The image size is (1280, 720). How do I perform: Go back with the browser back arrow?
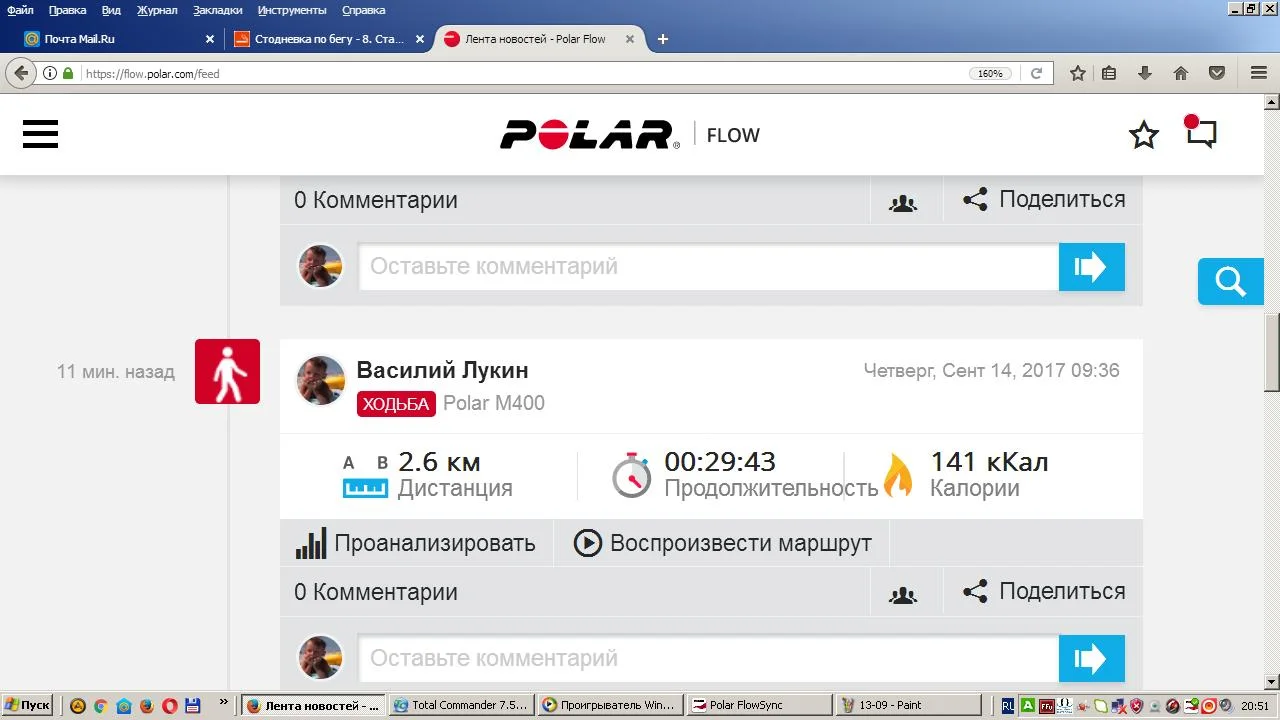tap(22, 73)
